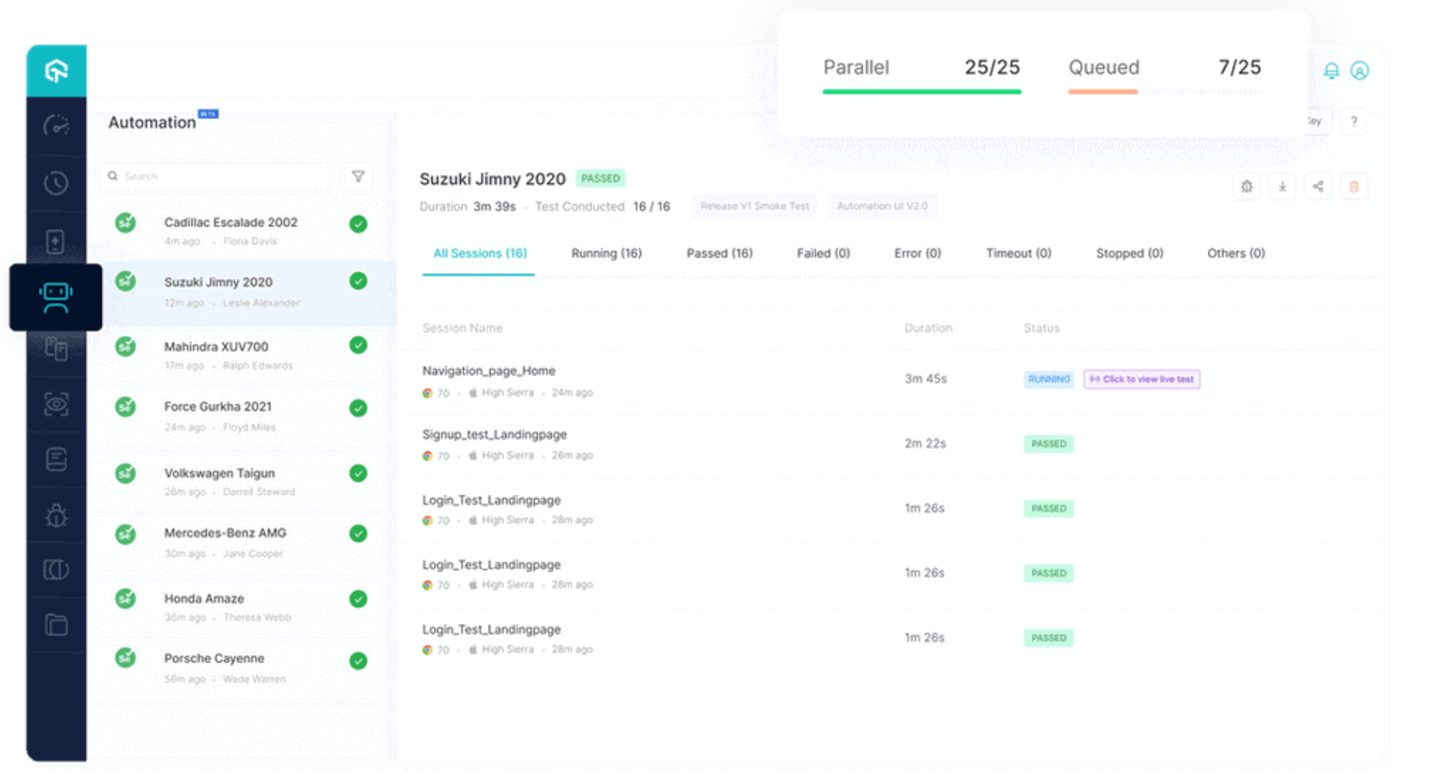Open the visual eye-scan icon in sidebar
Image resolution: width=1430 pixels, height=773 pixels.
[56, 403]
